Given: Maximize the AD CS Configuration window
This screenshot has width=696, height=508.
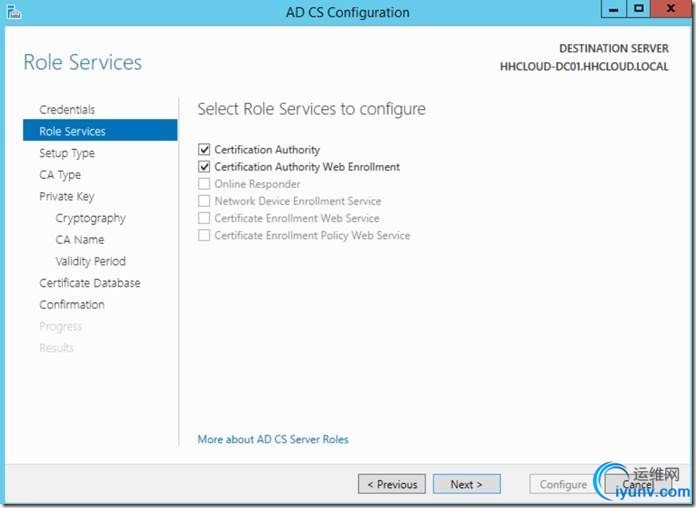Looking at the screenshot, I should [x=639, y=10].
